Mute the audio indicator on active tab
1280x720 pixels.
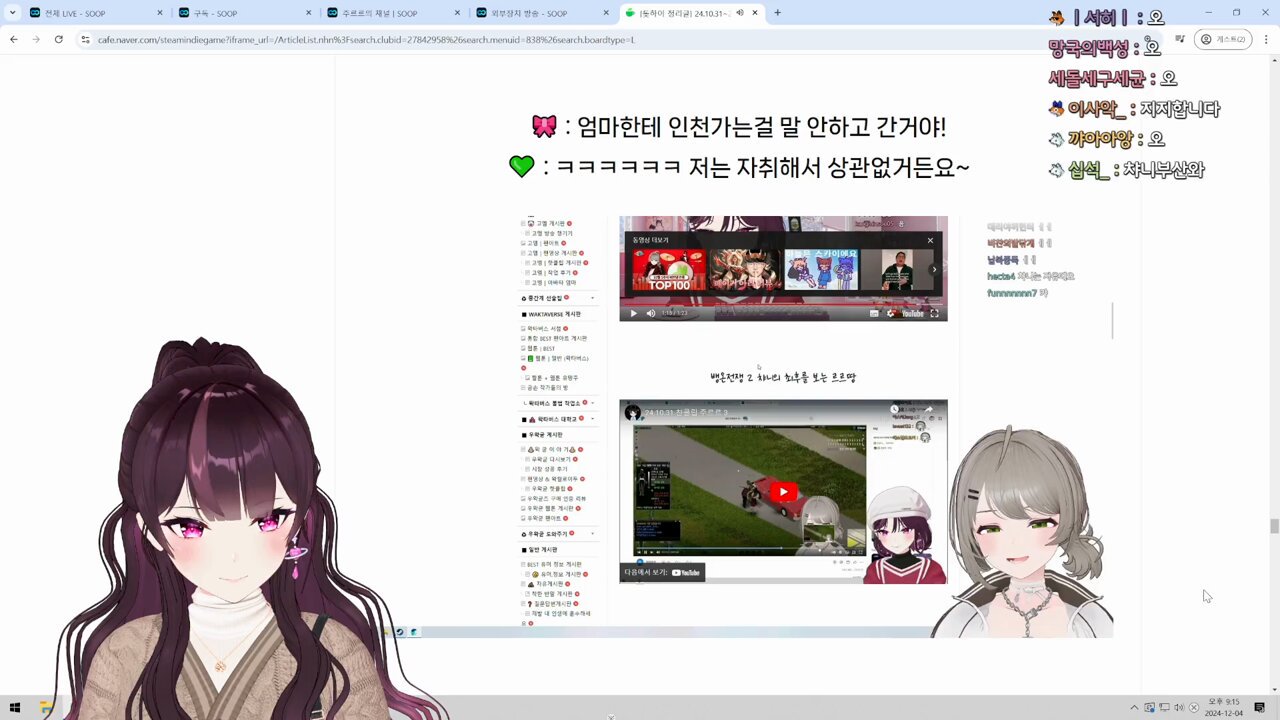click(740, 13)
